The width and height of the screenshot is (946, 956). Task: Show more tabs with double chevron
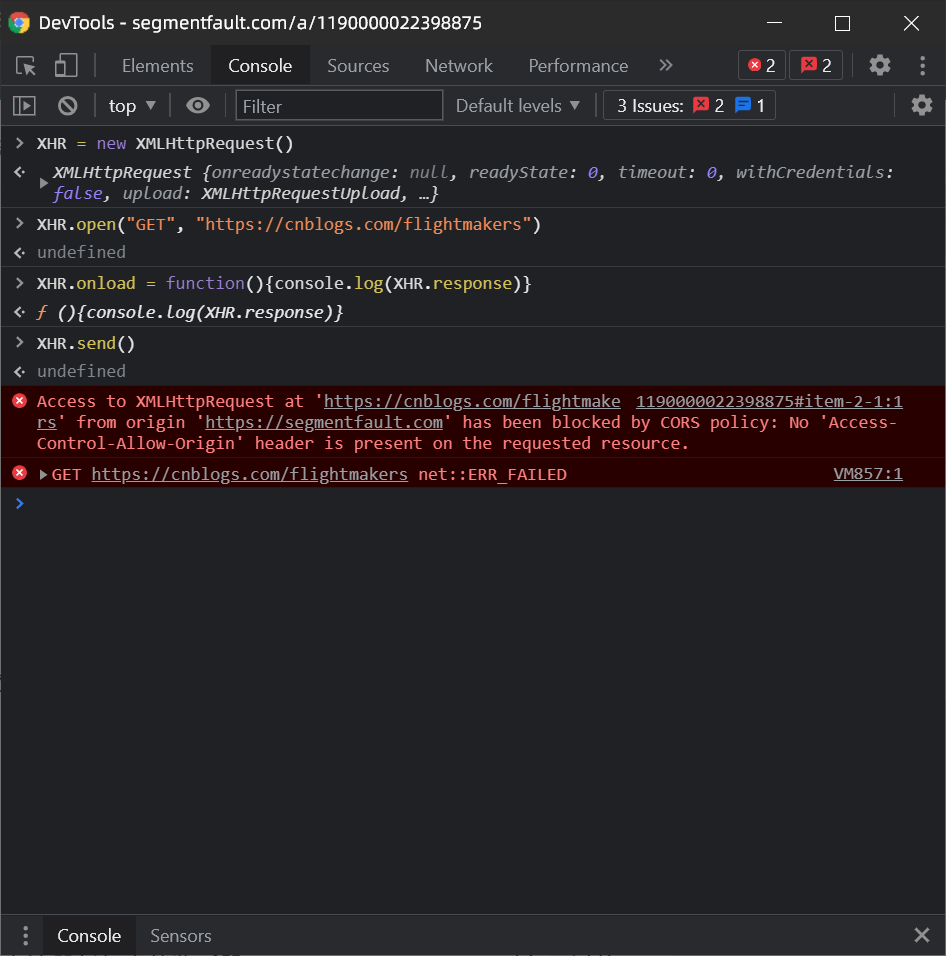pyautogui.click(x=666, y=65)
